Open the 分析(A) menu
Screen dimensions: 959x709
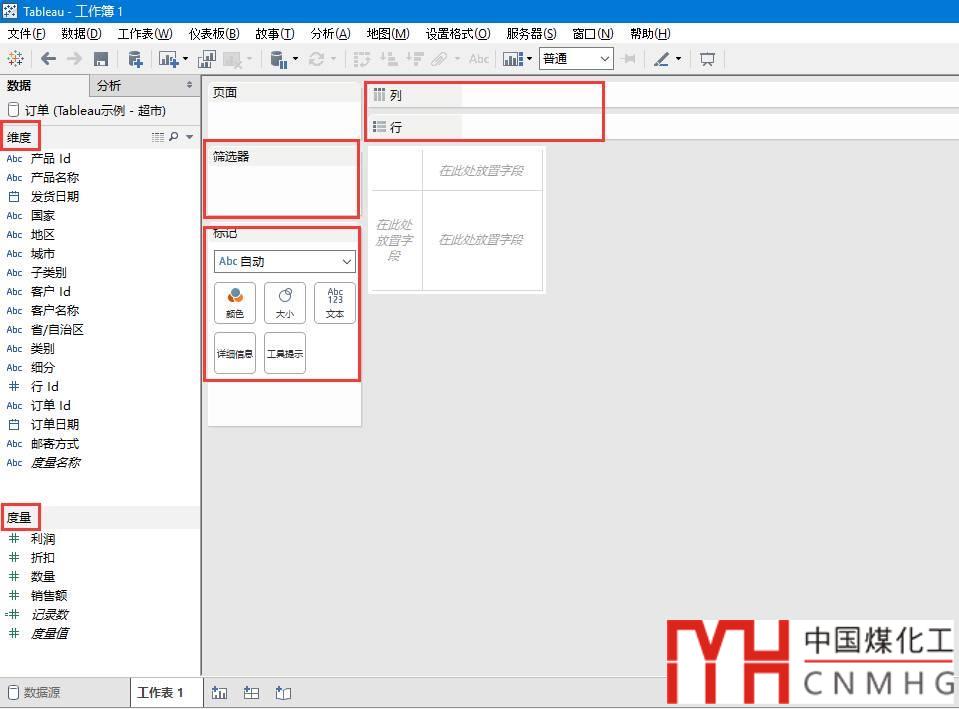(330, 34)
